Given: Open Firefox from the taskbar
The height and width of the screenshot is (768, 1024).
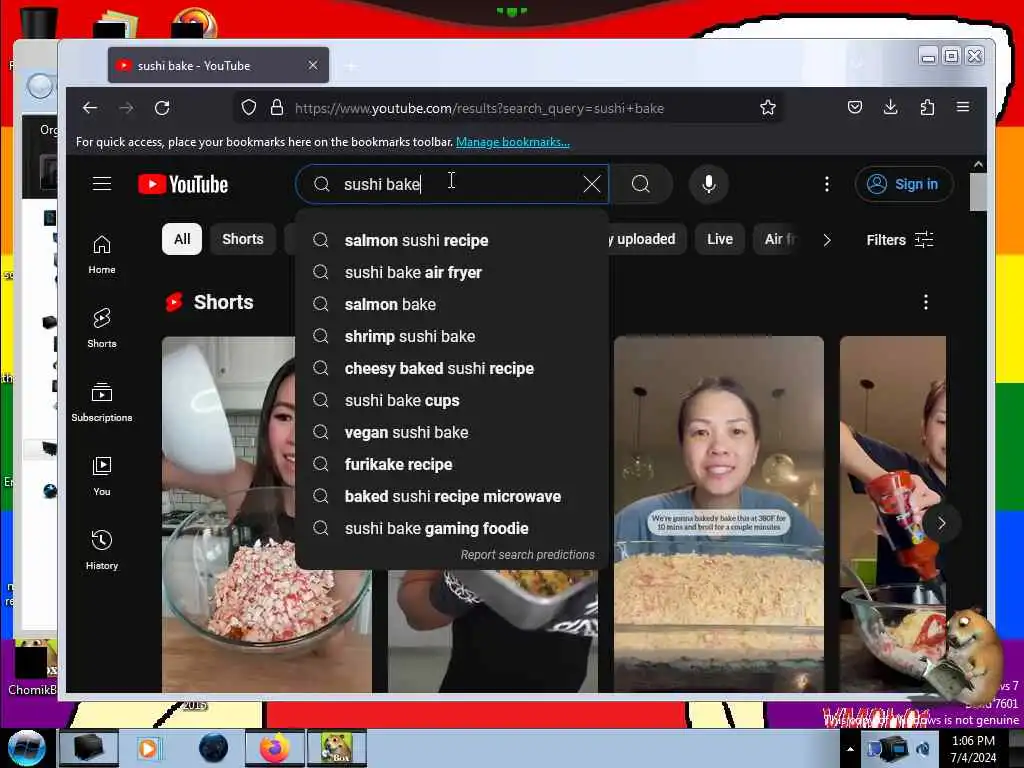Looking at the screenshot, I should click(x=275, y=748).
